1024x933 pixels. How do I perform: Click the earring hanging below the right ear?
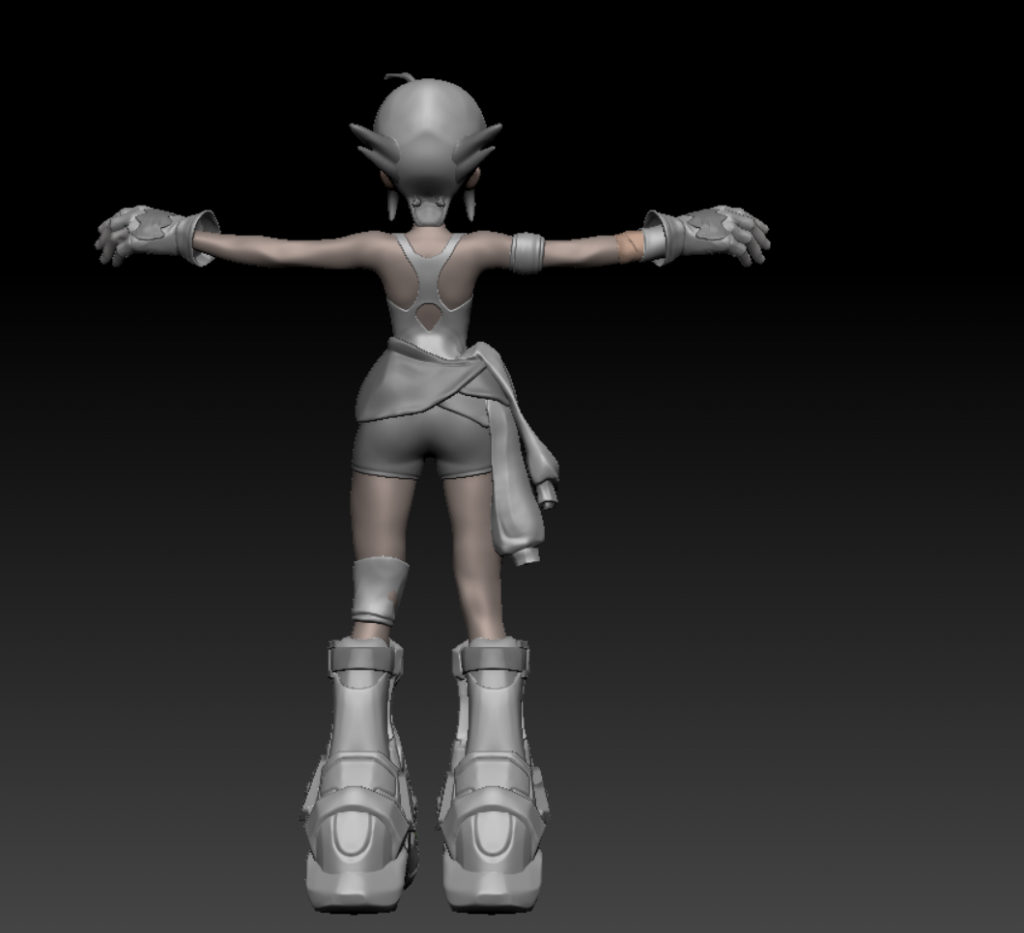(468, 205)
